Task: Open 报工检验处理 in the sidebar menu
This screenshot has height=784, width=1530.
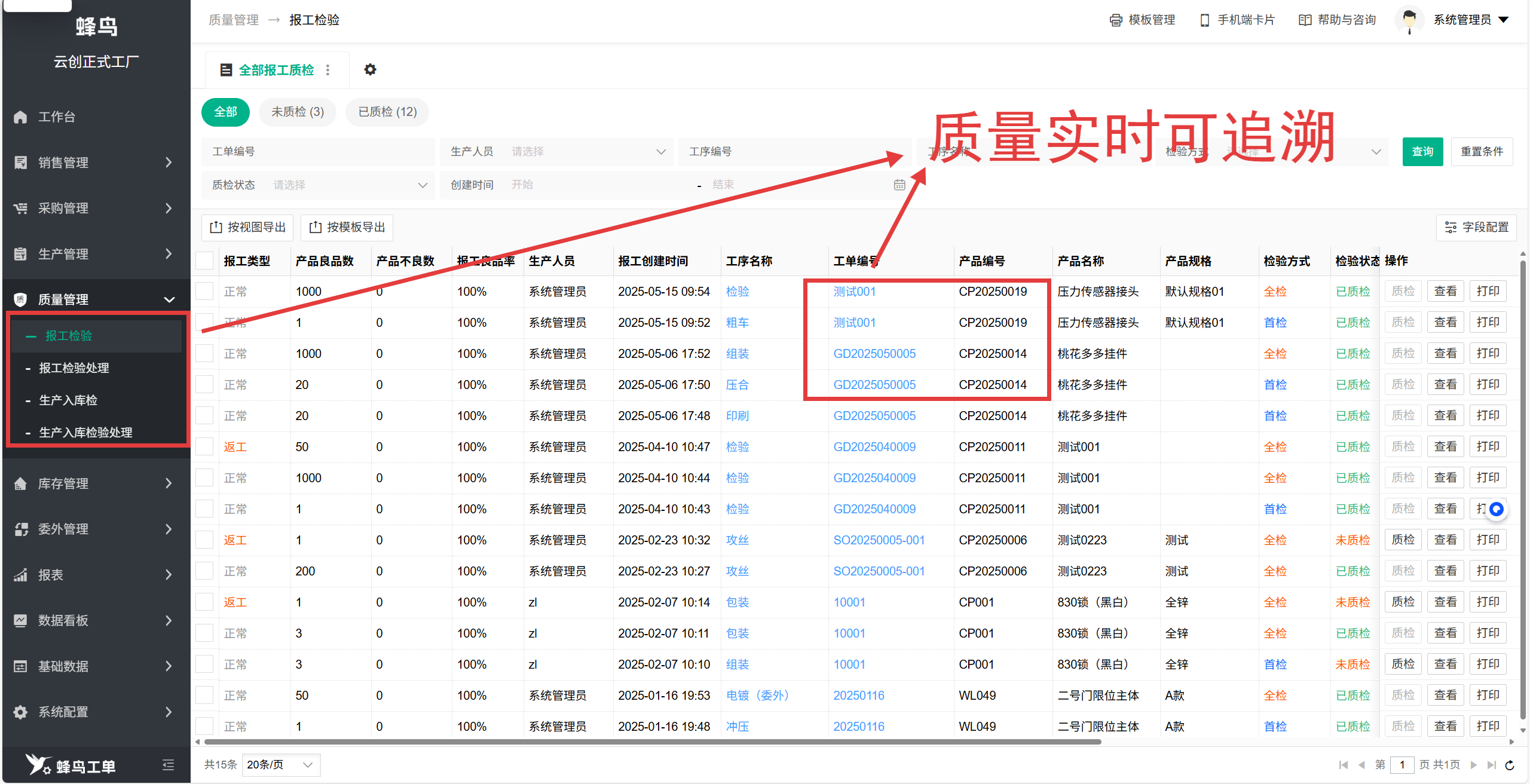Action: click(x=74, y=368)
